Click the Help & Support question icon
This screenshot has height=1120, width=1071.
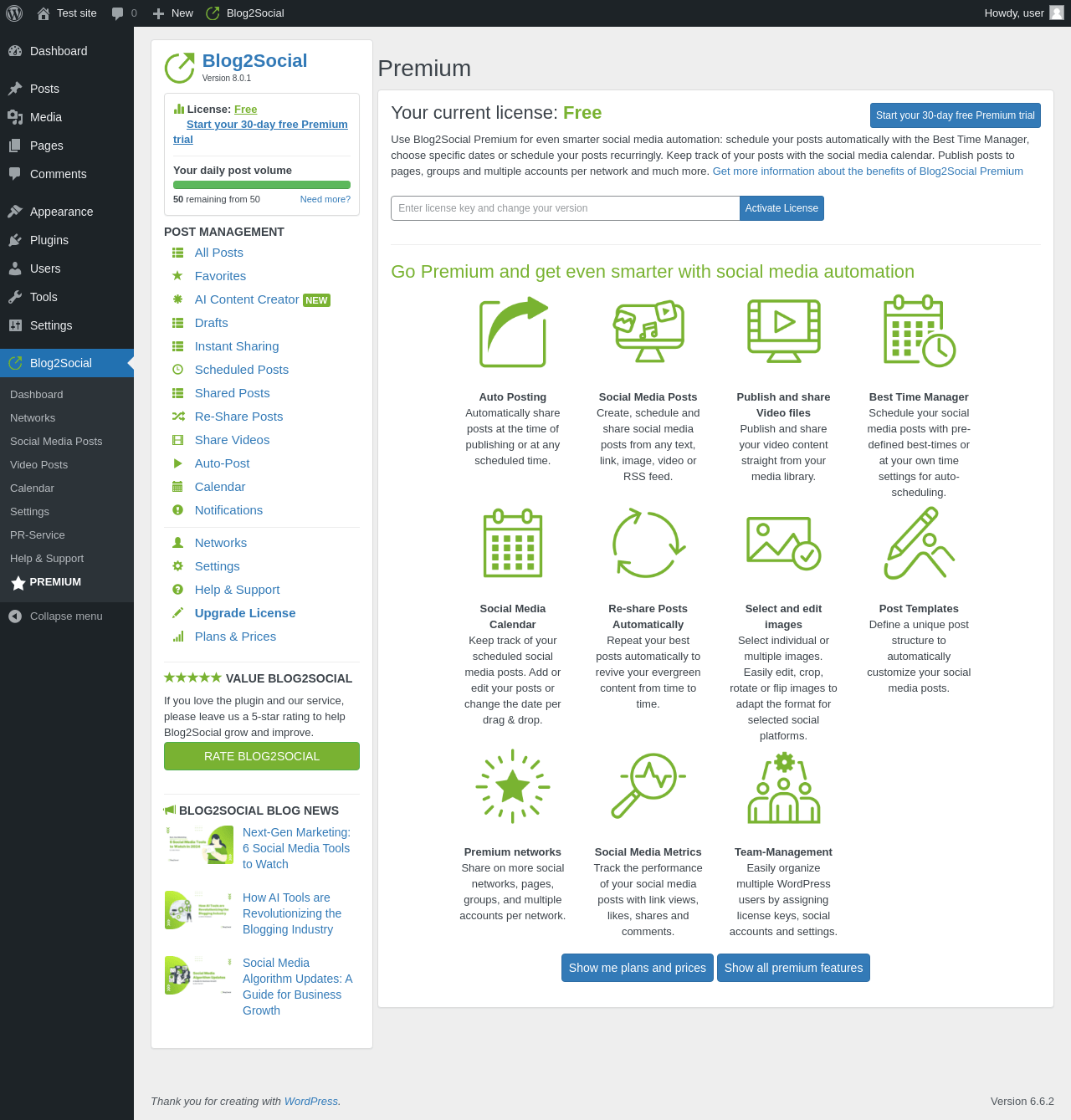point(177,590)
